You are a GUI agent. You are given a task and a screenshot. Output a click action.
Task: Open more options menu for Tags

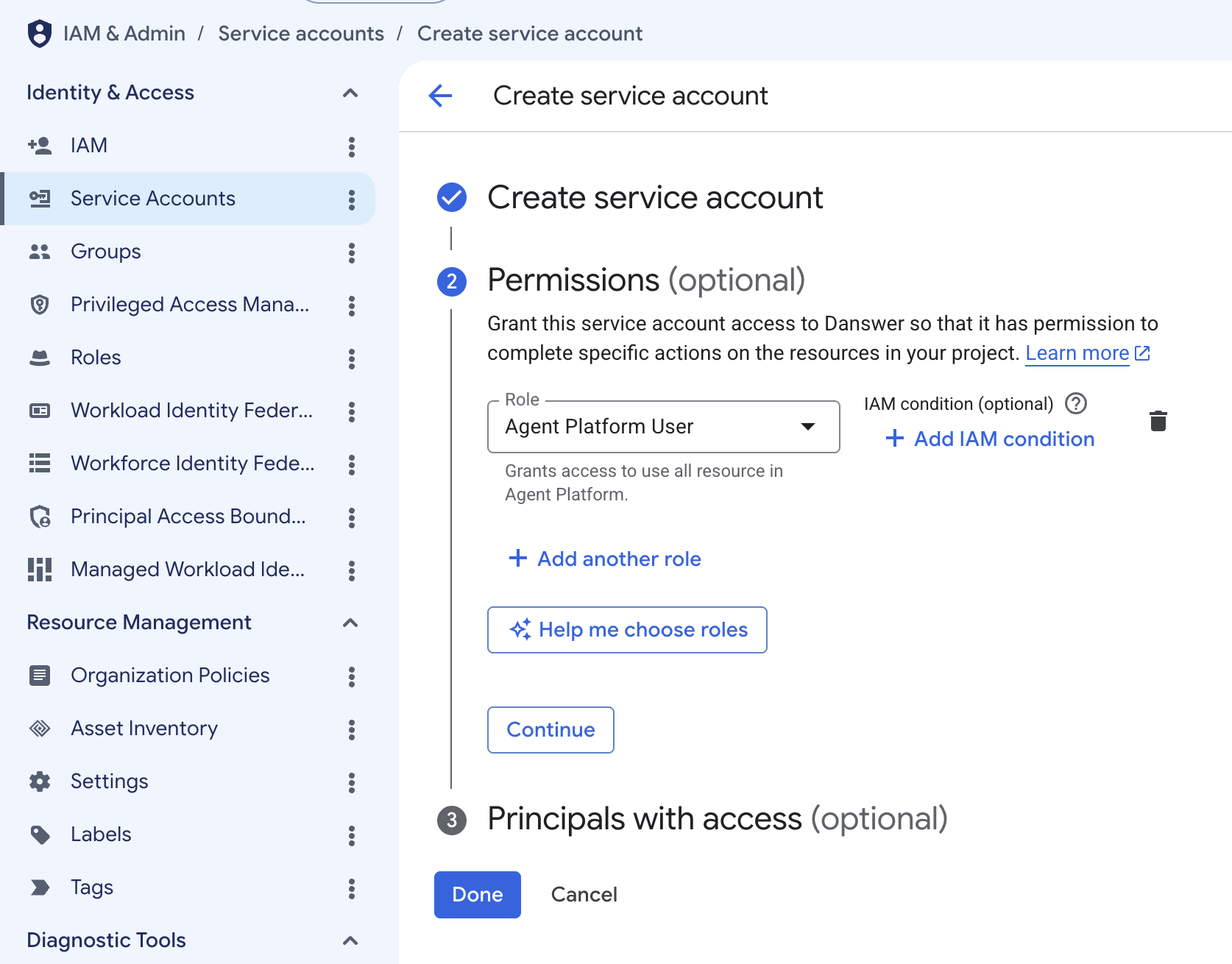coord(352,888)
